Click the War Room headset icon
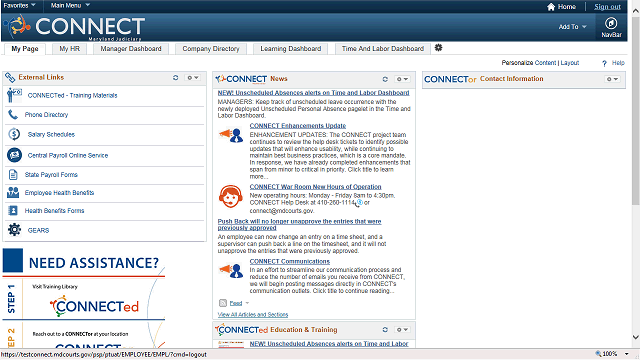The image size is (640, 360). [x=230, y=197]
